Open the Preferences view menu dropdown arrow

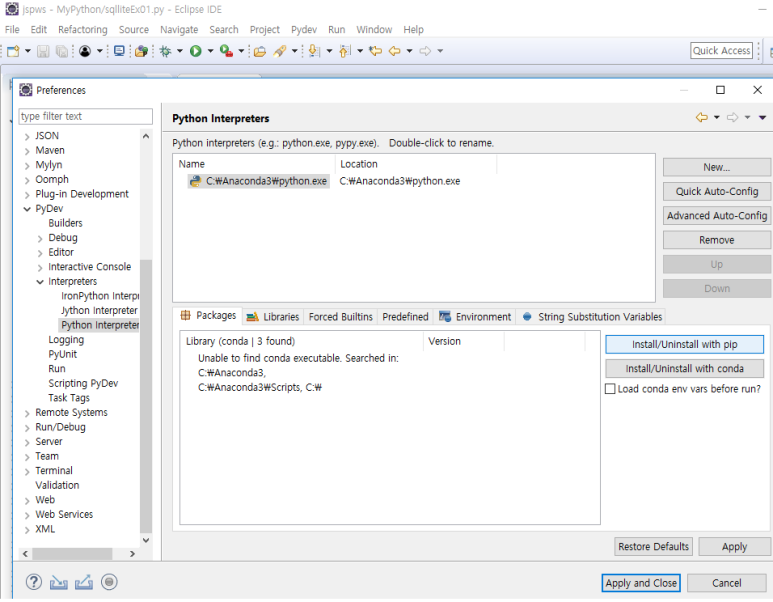pos(762,117)
